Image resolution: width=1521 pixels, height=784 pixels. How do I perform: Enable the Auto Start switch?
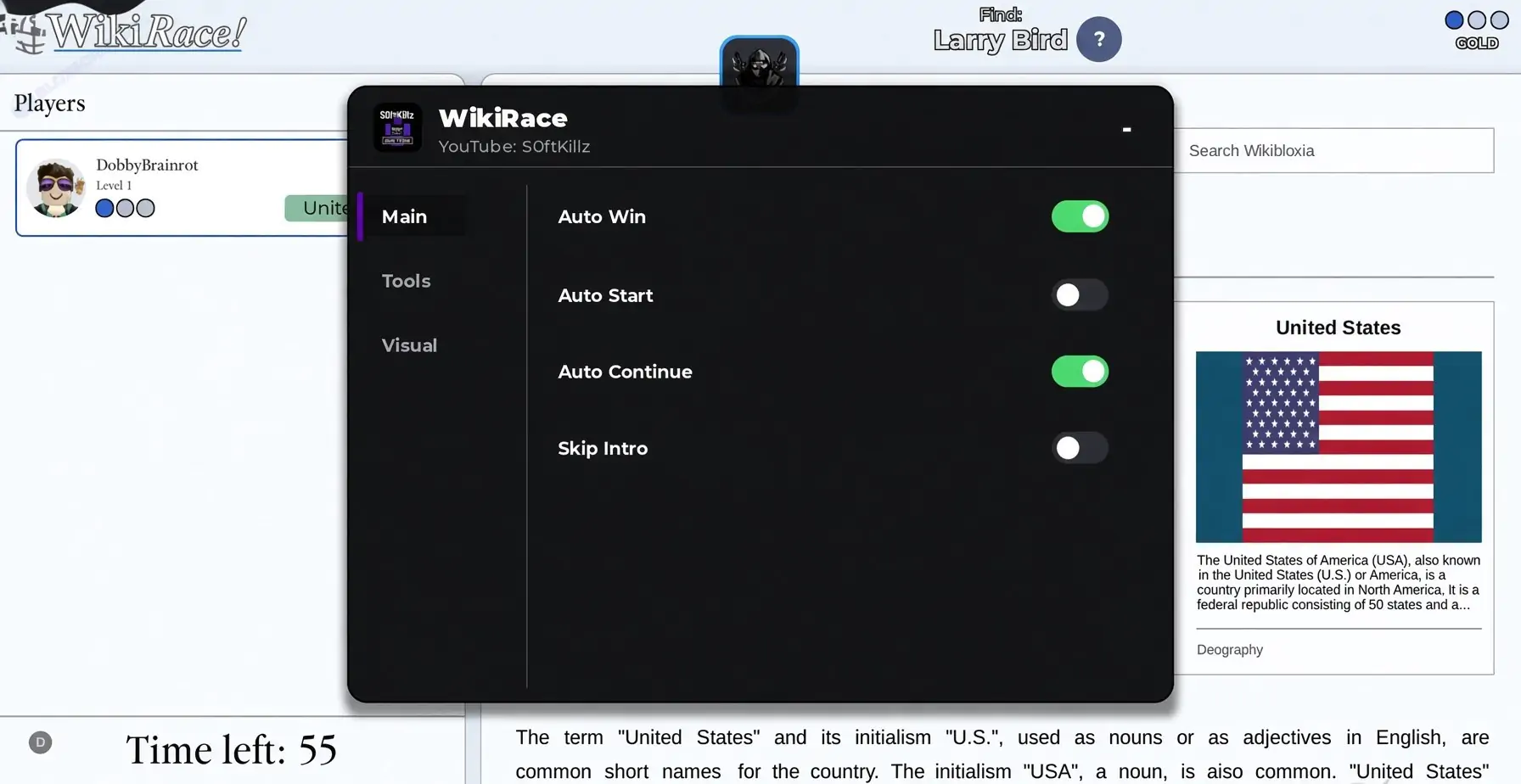[x=1080, y=295]
